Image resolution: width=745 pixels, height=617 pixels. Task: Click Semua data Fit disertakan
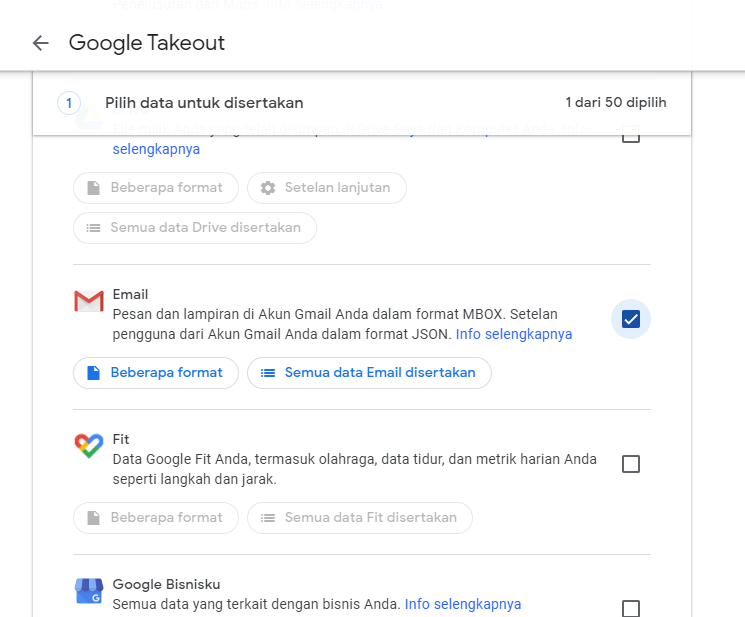point(360,518)
